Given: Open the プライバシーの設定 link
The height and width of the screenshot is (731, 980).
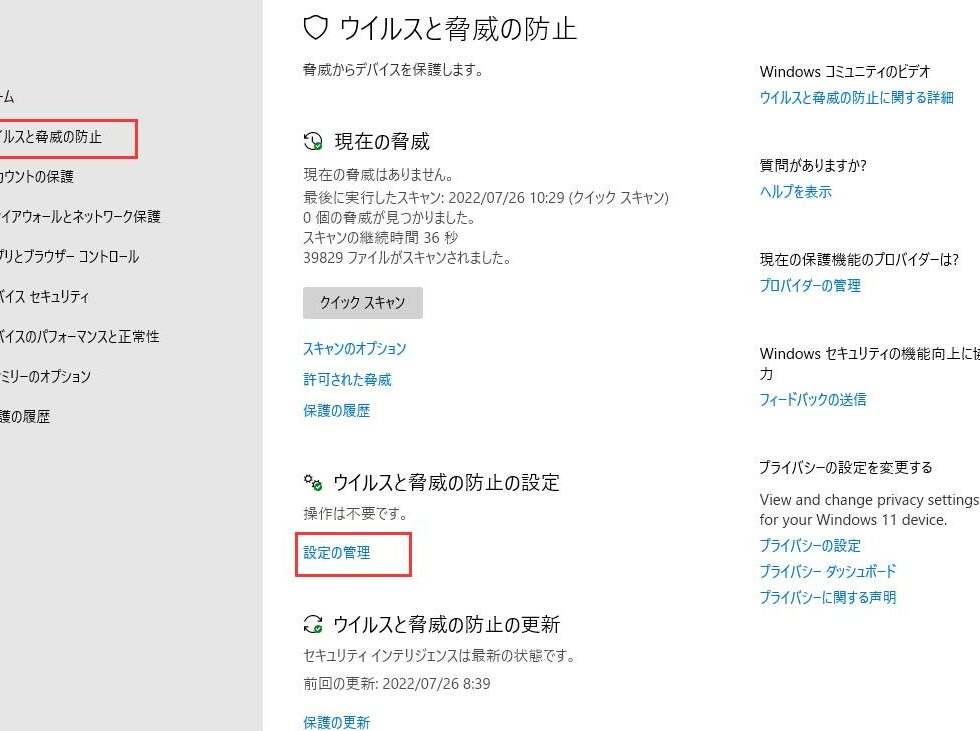Looking at the screenshot, I should click(809, 546).
